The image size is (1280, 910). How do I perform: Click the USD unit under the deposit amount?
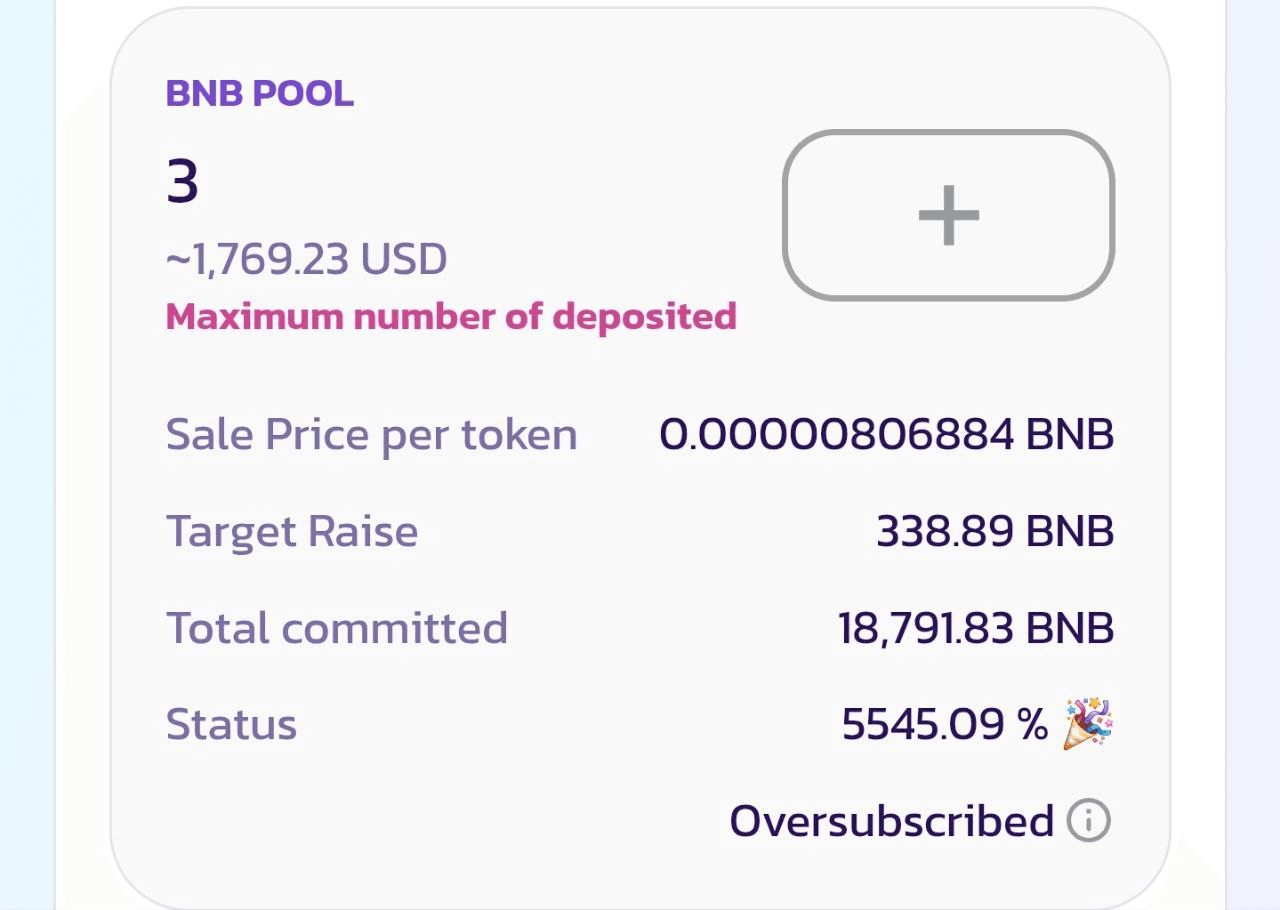[x=403, y=260]
